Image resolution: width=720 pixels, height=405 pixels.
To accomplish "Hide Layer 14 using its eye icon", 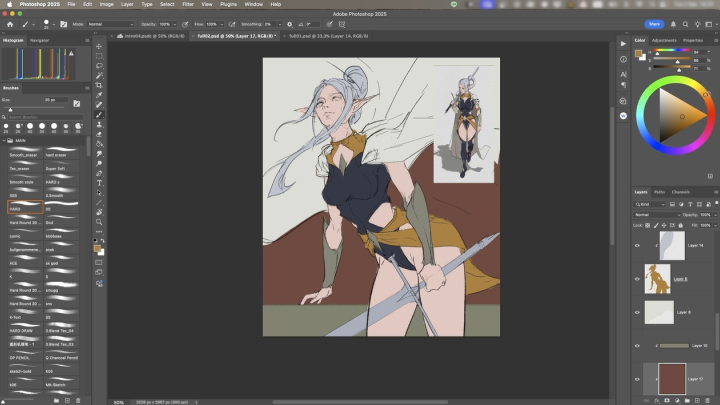I will 637,245.
